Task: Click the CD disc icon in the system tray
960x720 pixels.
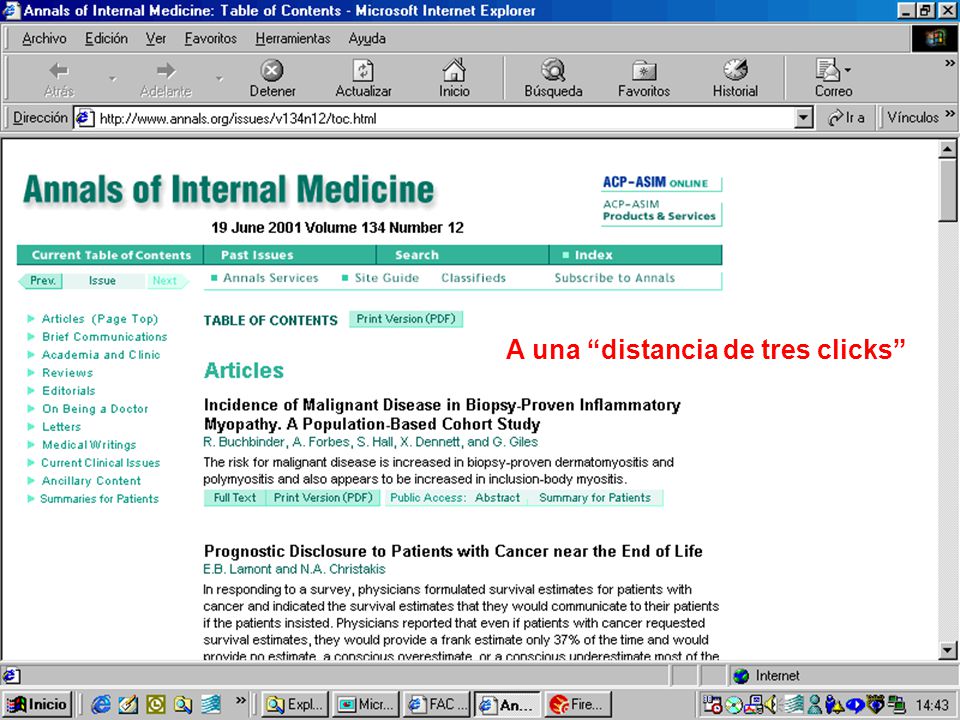Action: 734,705
